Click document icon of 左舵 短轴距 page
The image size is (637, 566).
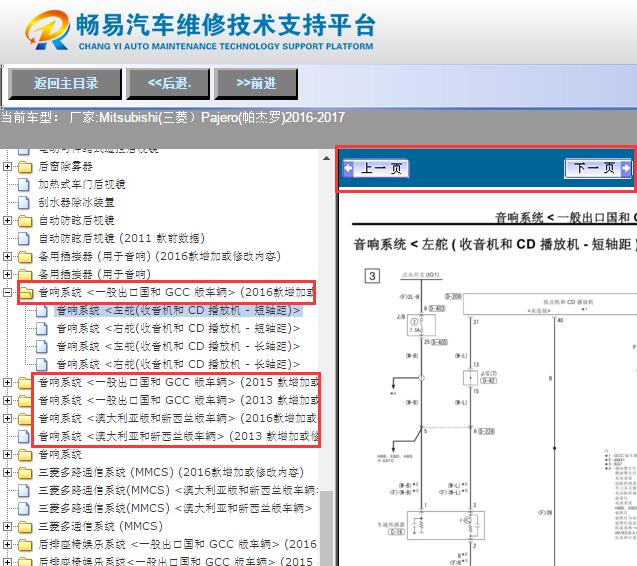click(x=41, y=310)
